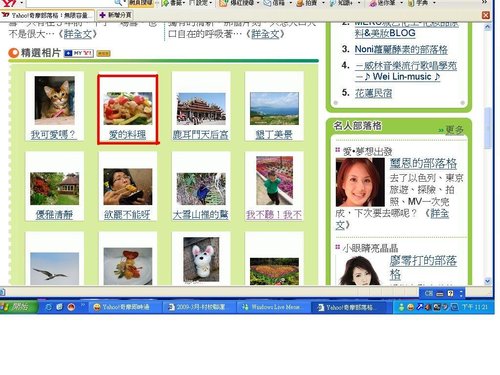Click the 我不聽！我不 photo link
This screenshot has width=500, height=375.
point(274,215)
